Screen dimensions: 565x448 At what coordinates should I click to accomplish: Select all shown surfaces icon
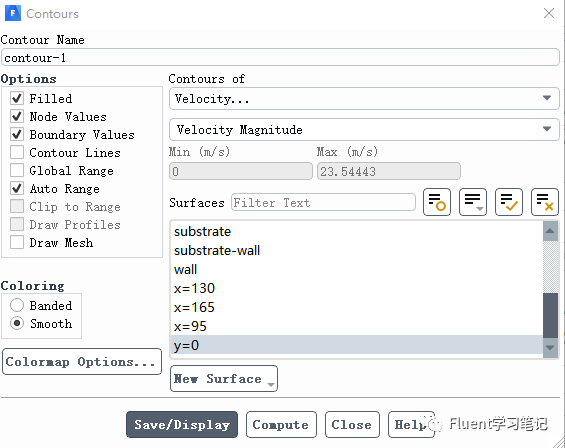509,202
